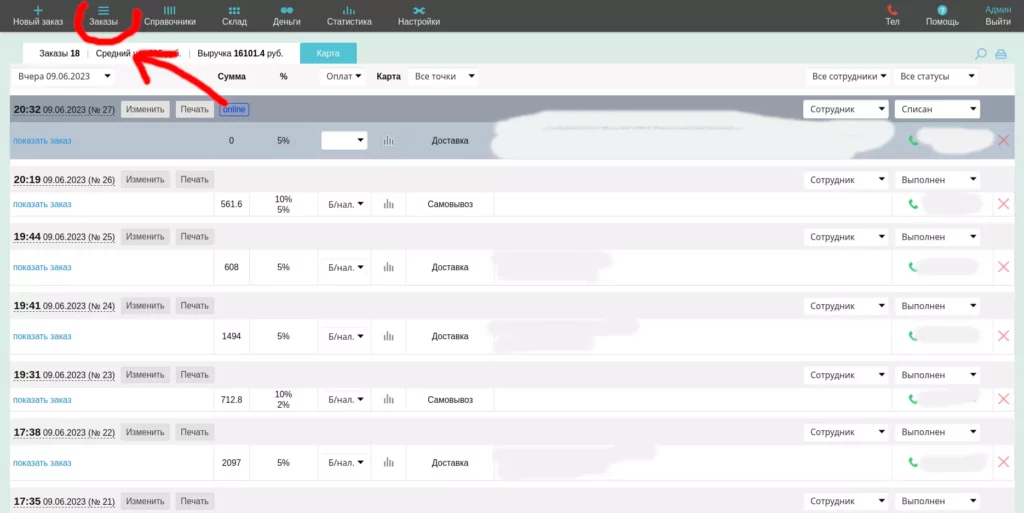Expand the Вчера 09.06.2023 date dropdown
Screen dimensions: 1024x513
click(64, 76)
